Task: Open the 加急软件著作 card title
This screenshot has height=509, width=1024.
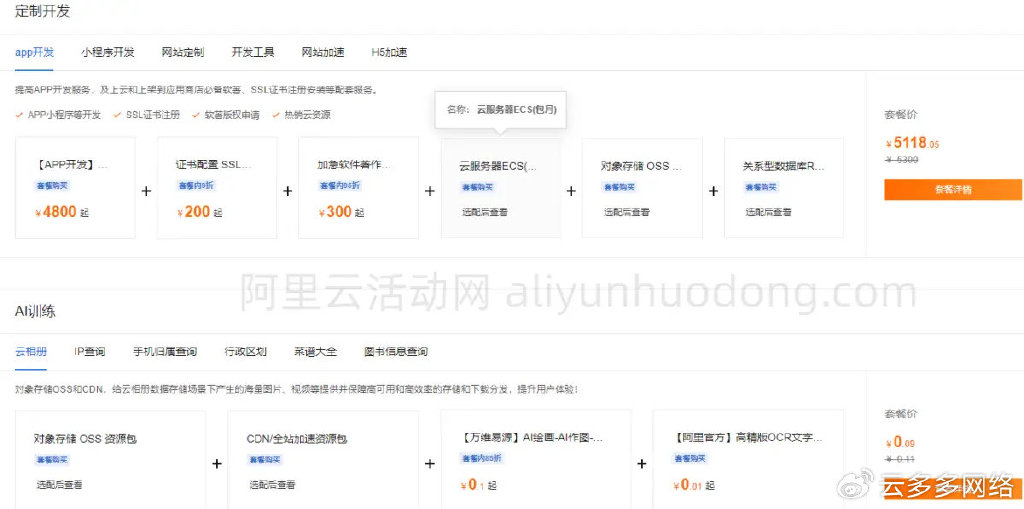Action: (354, 165)
